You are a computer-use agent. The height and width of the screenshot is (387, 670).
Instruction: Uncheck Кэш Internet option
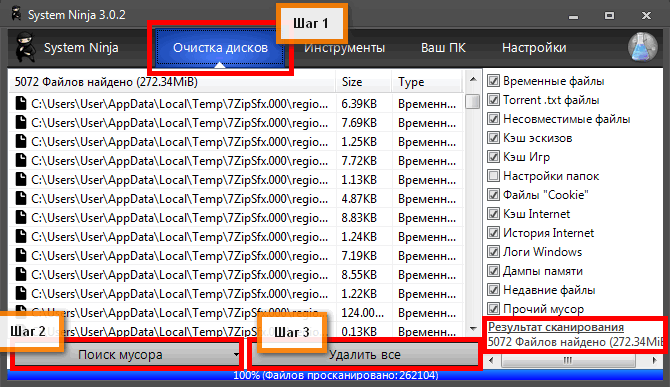pos(494,214)
